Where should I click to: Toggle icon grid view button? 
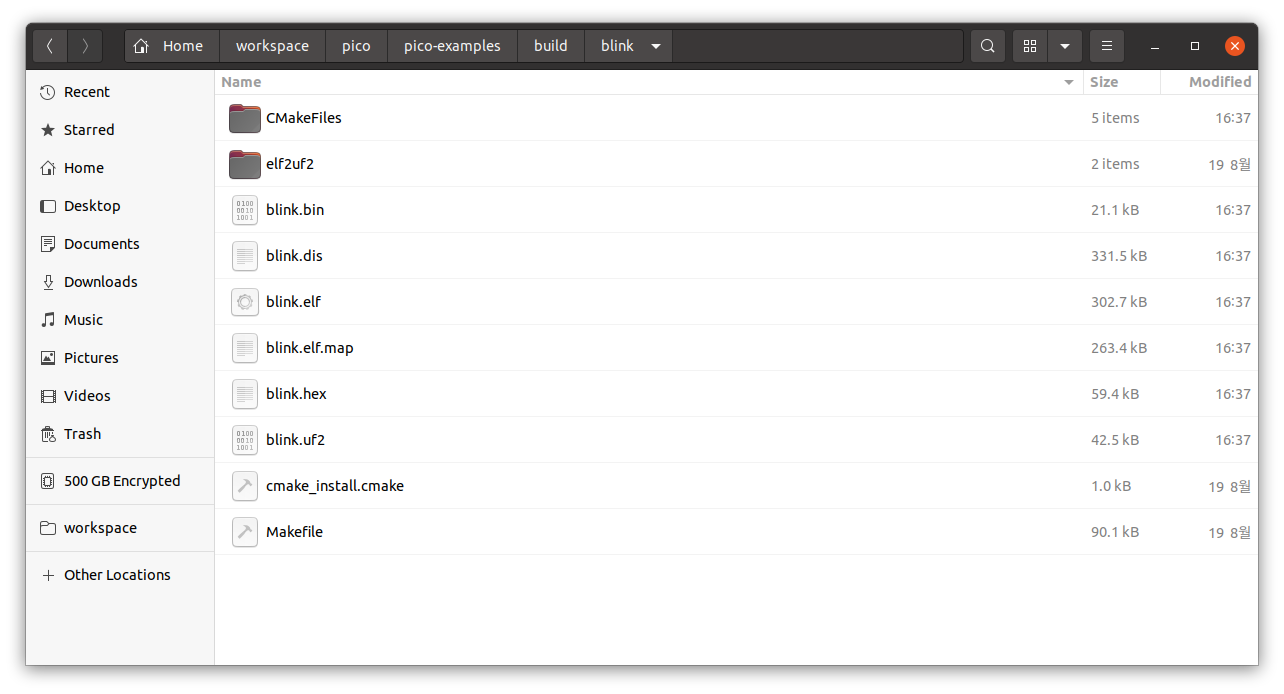(1030, 46)
